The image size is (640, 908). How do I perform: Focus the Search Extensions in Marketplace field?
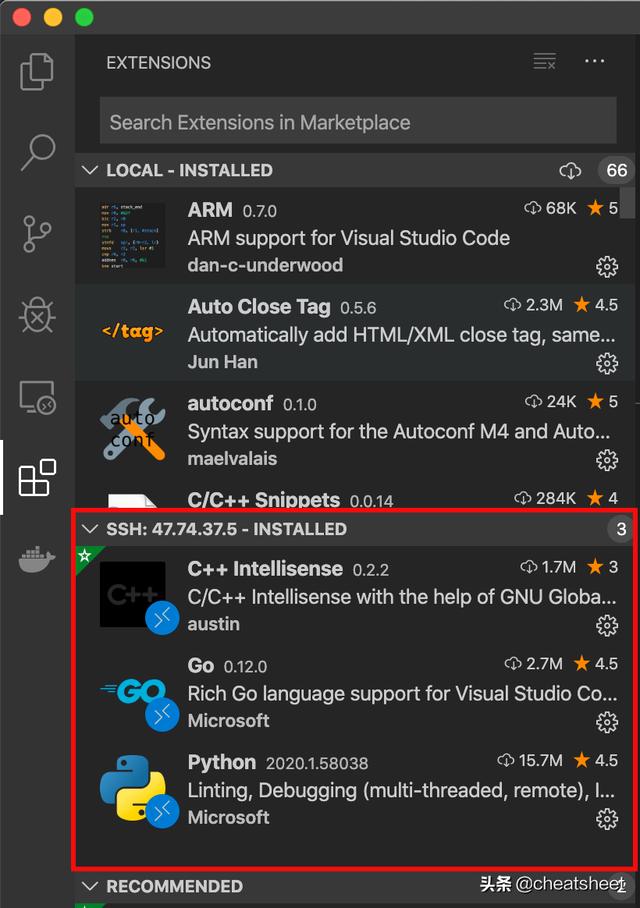(358, 122)
